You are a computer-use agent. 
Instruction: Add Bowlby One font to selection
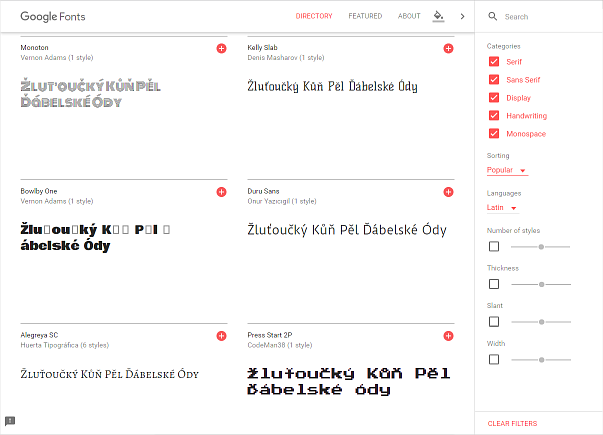pyautogui.click(x=221, y=192)
